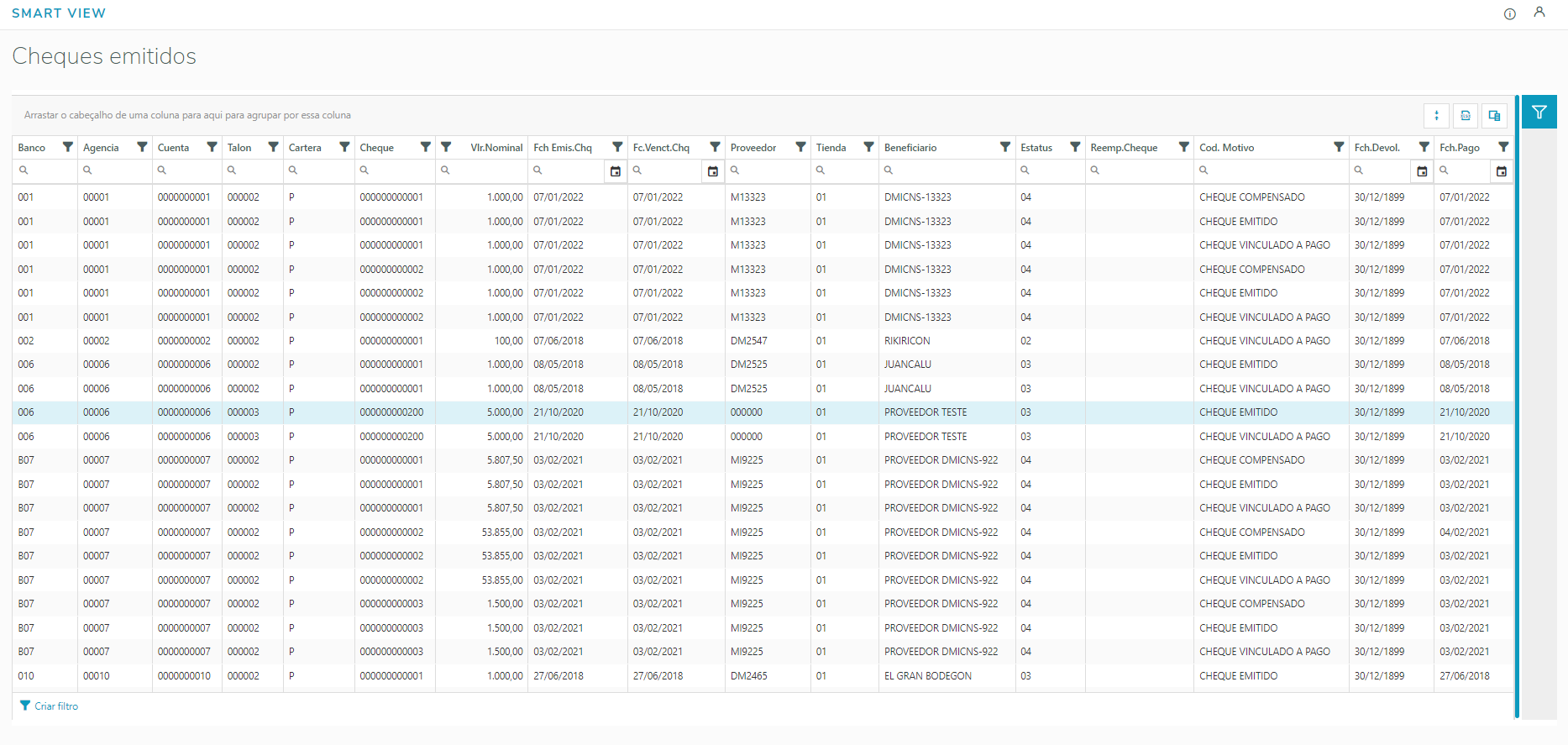Image resolution: width=1568 pixels, height=745 pixels.
Task: Click the Reemp.Cheque column filter funnel
Action: point(1183,147)
